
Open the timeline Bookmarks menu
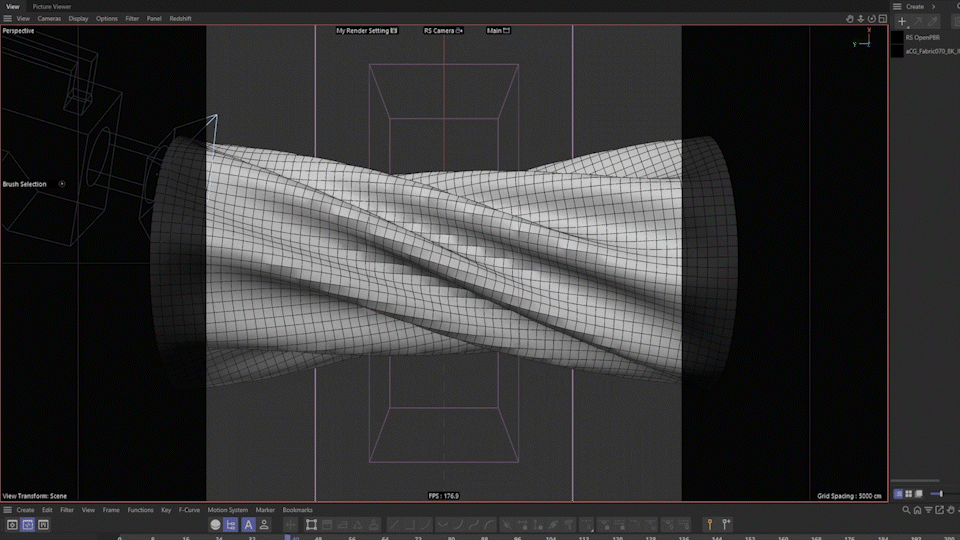pyautogui.click(x=298, y=510)
